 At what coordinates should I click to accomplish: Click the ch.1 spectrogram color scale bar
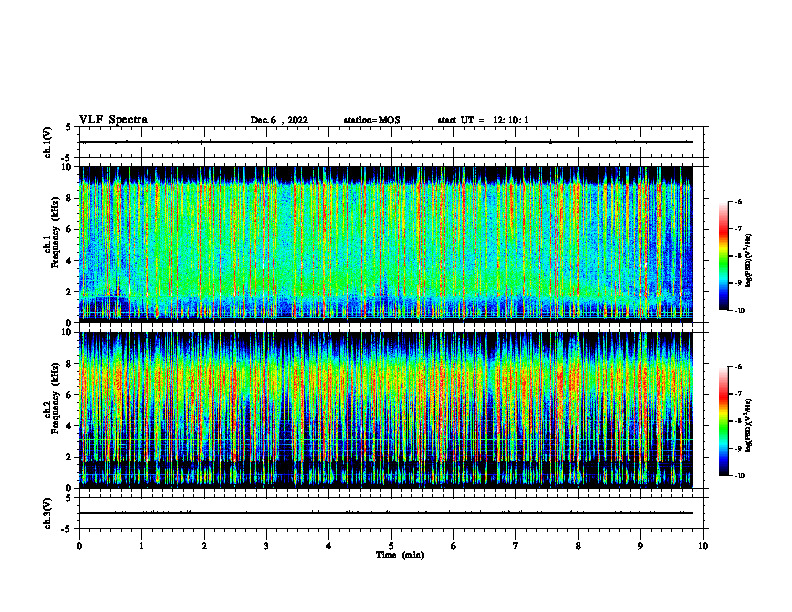(x=723, y=256)
